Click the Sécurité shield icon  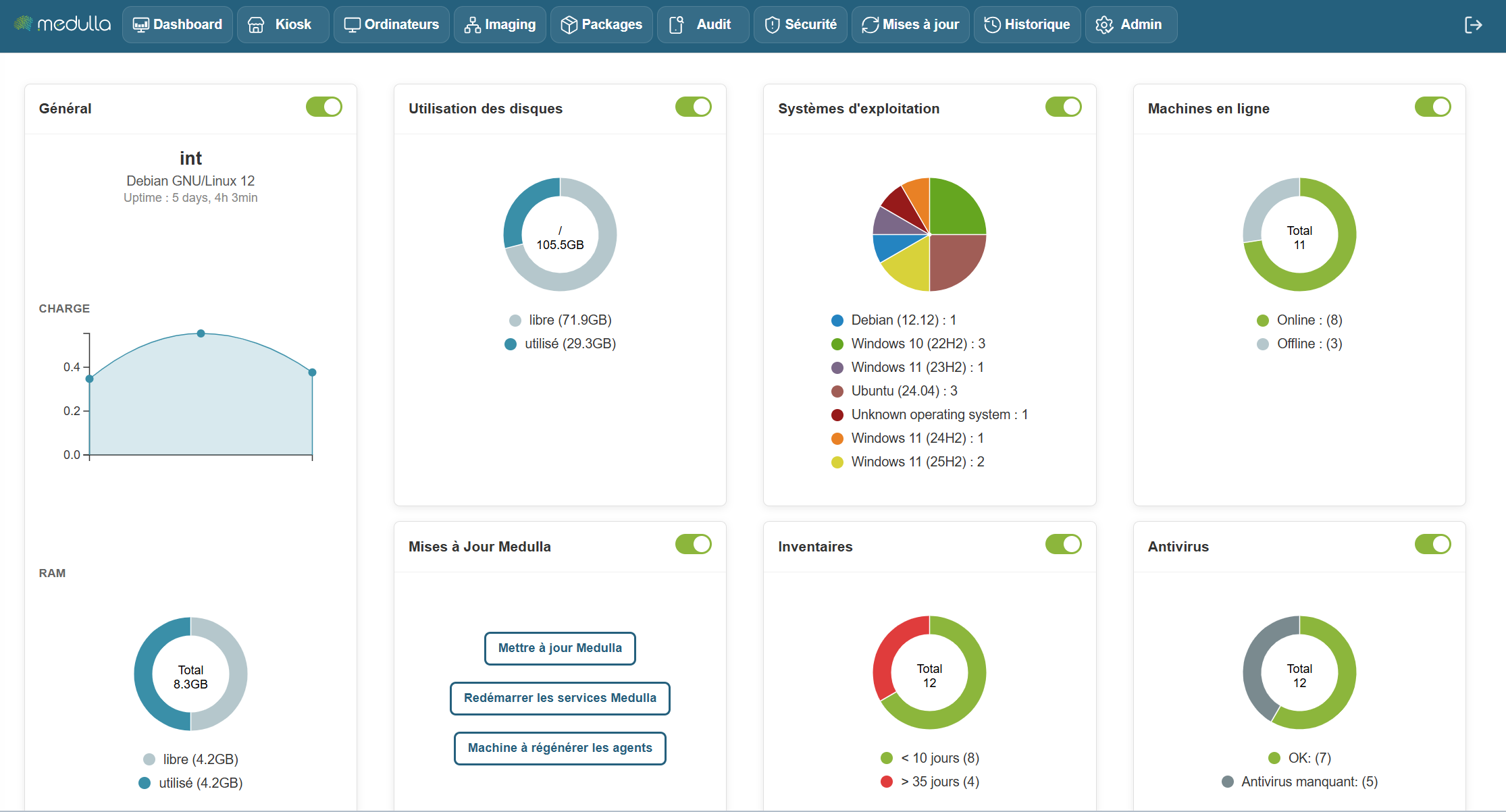point(772,25)
